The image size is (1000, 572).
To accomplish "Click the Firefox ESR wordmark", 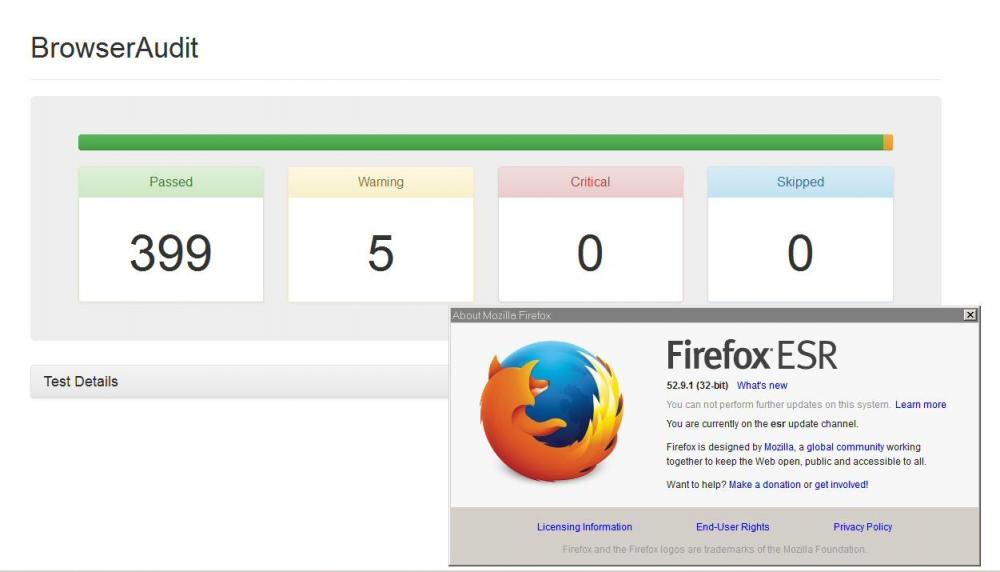I will (751, 356).
